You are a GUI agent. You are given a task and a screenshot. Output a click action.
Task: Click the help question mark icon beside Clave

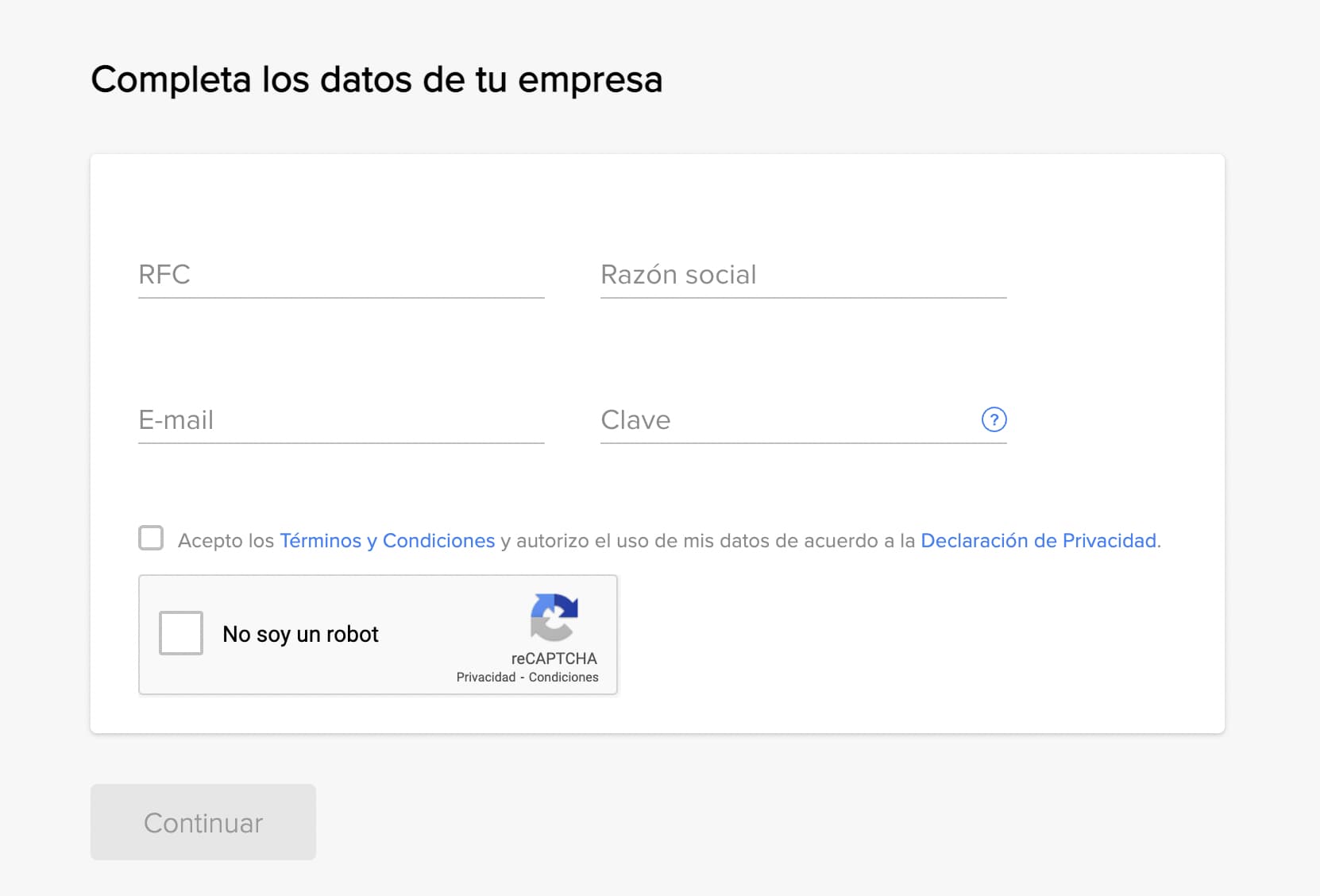click(994, 419)
